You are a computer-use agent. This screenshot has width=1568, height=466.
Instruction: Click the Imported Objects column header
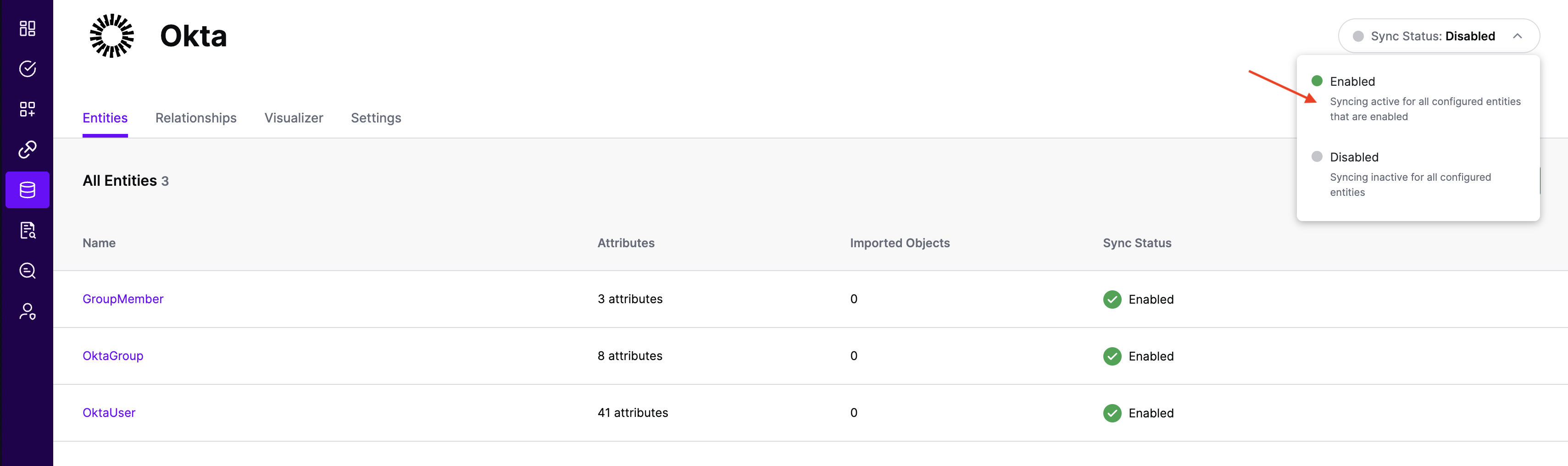click(900, 243)
